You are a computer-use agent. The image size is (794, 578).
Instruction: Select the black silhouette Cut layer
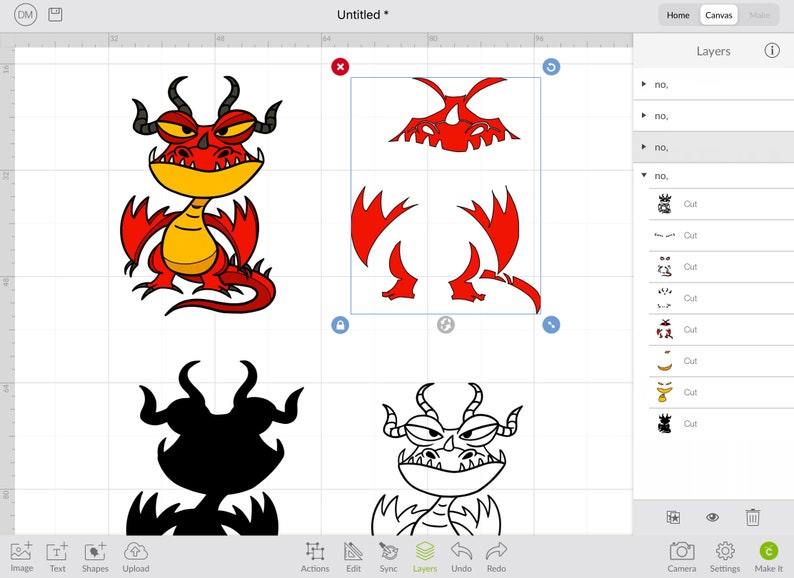pos(721,424)
